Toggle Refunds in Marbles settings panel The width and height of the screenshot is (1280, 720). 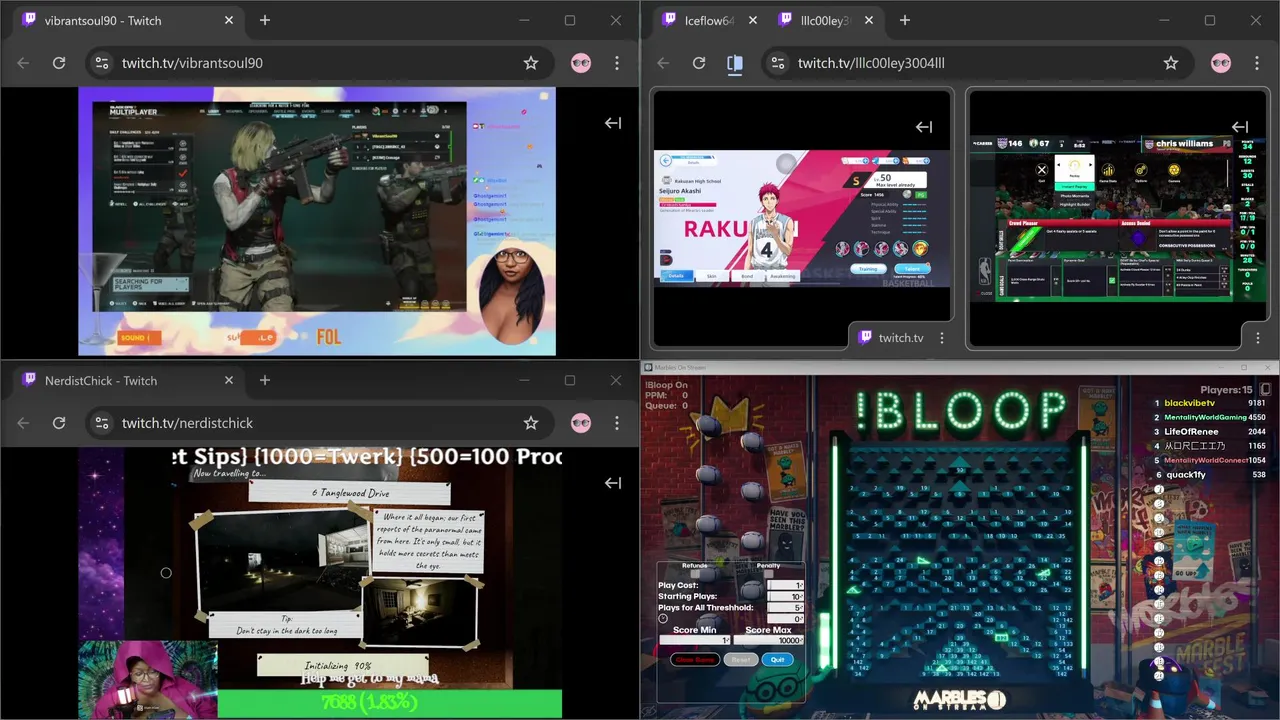(694, 573)
